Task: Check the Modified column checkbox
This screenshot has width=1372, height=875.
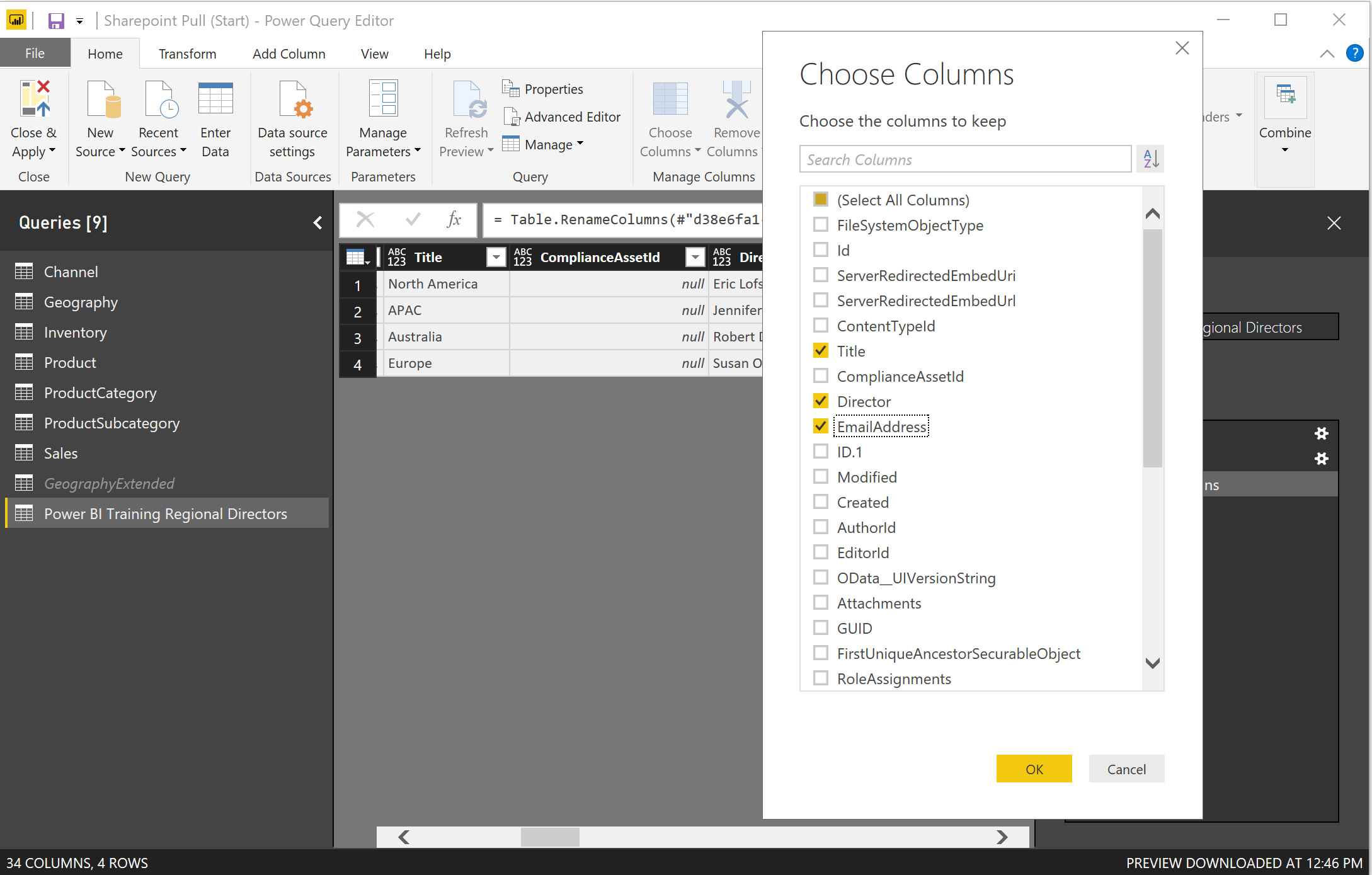Action: 821,477
